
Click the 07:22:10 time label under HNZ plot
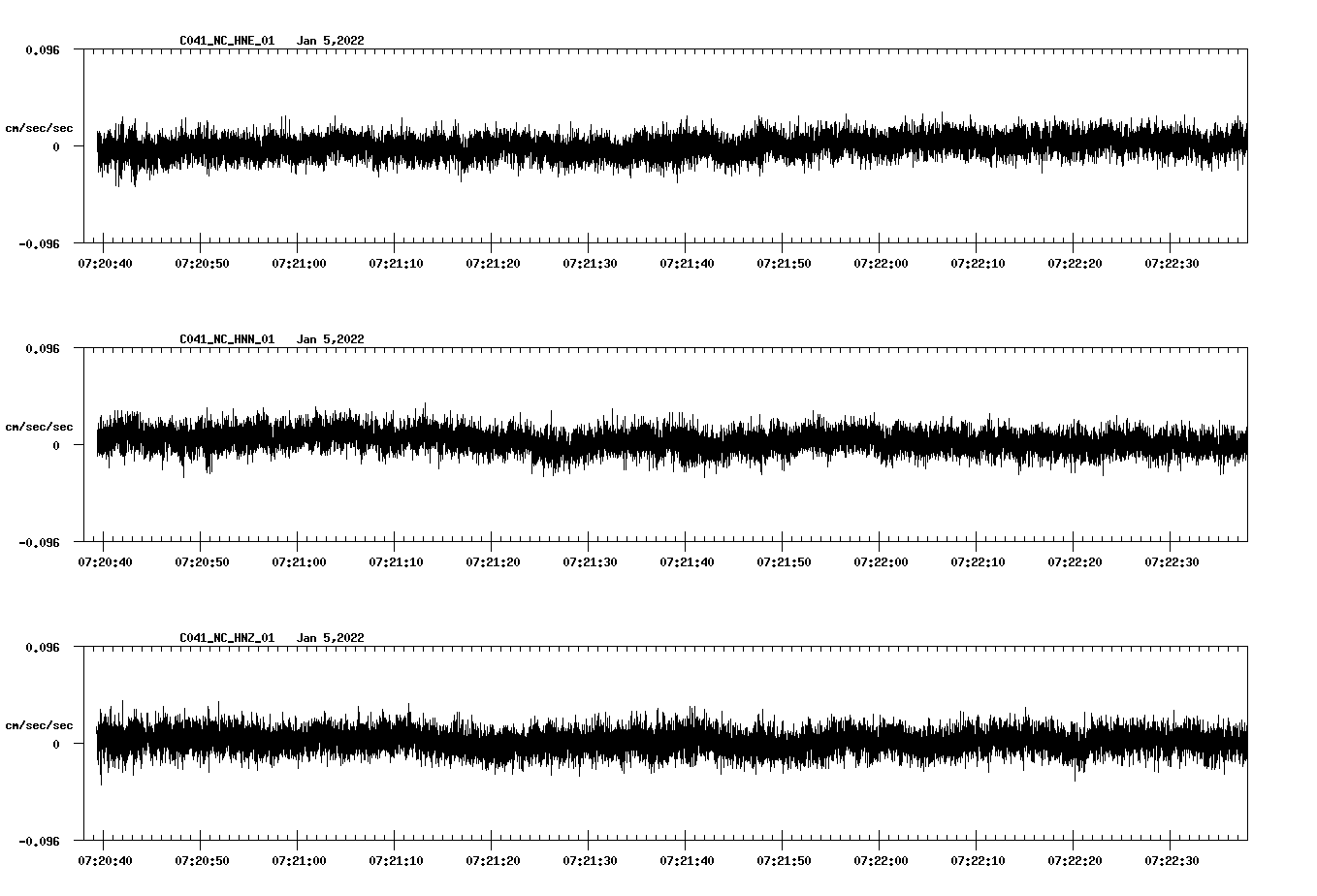(x=978, y=861)
